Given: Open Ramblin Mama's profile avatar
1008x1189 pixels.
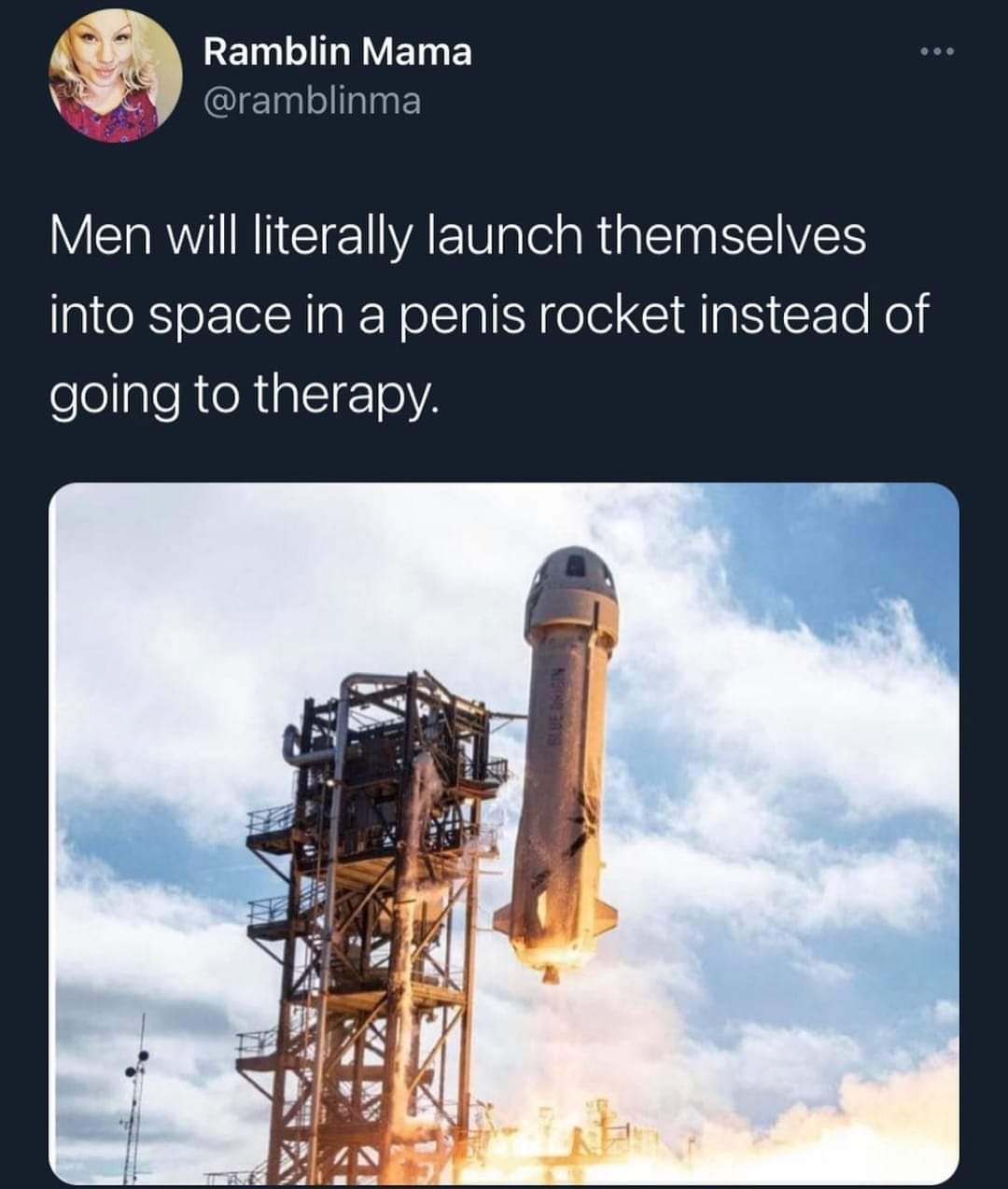Looking at the screenshot, I should (x=115, y=77).
